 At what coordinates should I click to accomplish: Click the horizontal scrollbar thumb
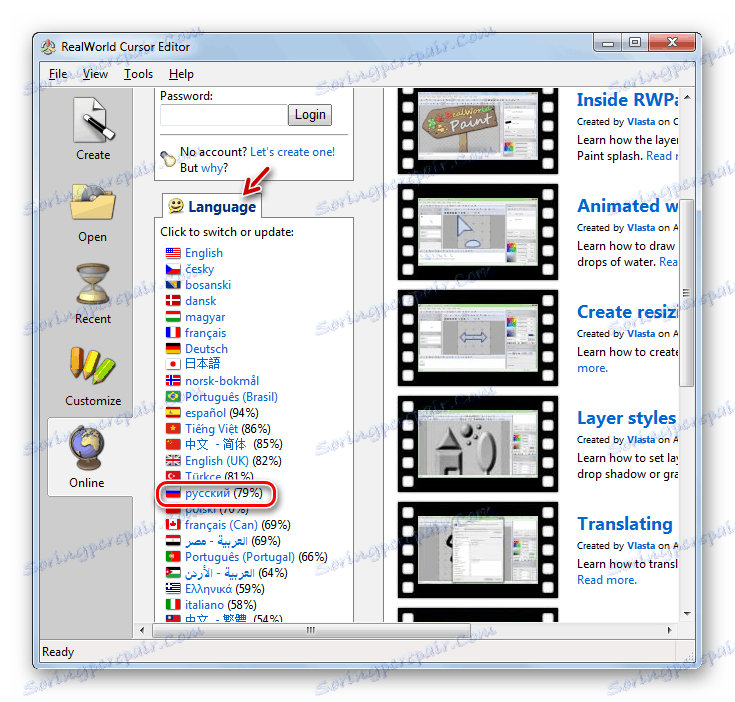(311, 630)
